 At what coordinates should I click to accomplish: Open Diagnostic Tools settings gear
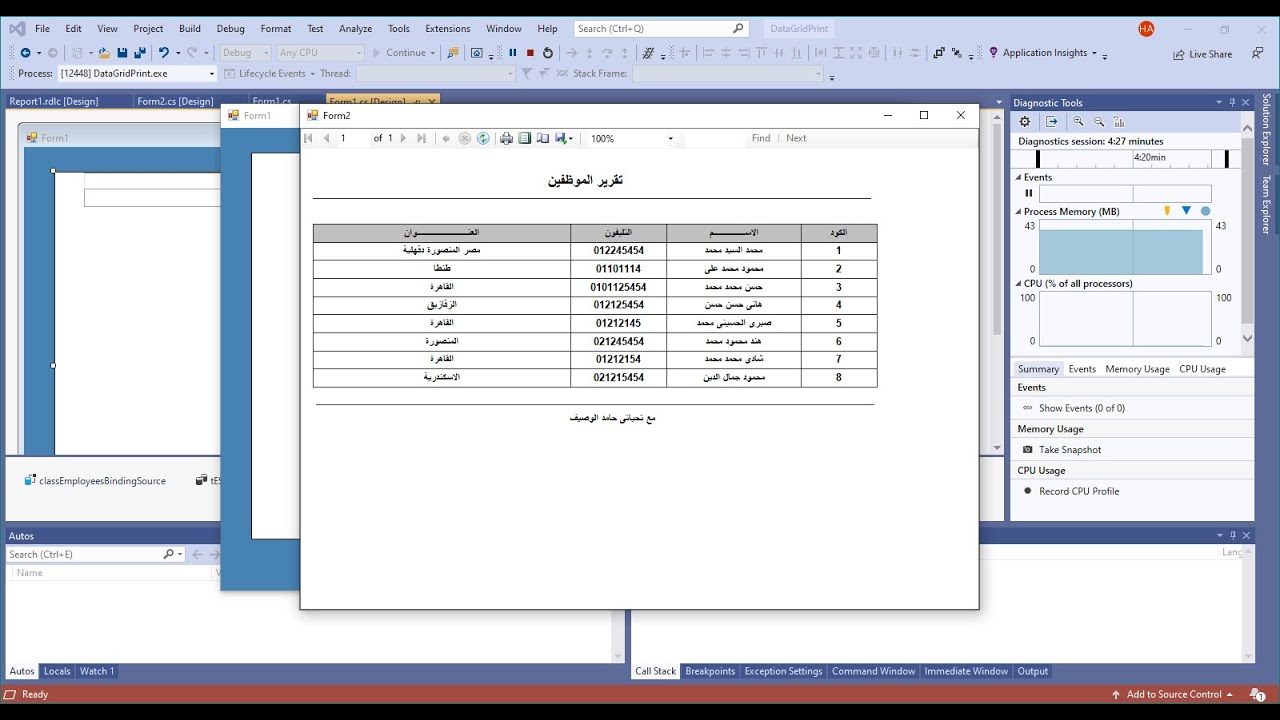[1024, 122]
